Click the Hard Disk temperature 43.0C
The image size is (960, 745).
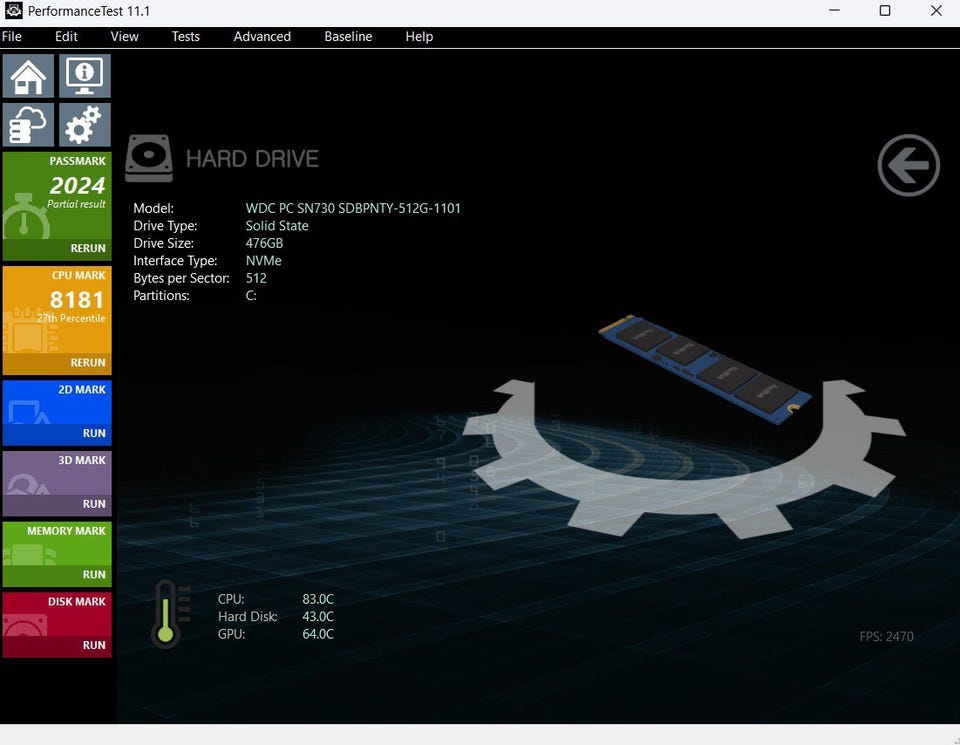[318, 616]
